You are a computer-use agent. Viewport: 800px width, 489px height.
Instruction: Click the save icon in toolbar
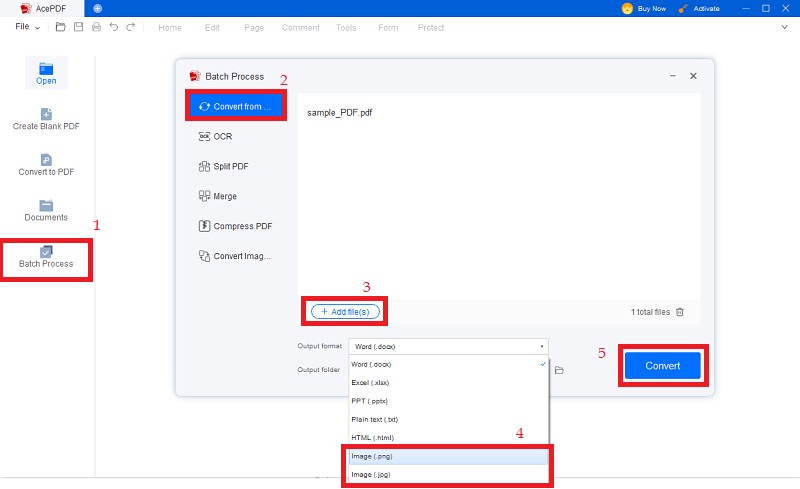pyautogui.click(x=78, y=27)
